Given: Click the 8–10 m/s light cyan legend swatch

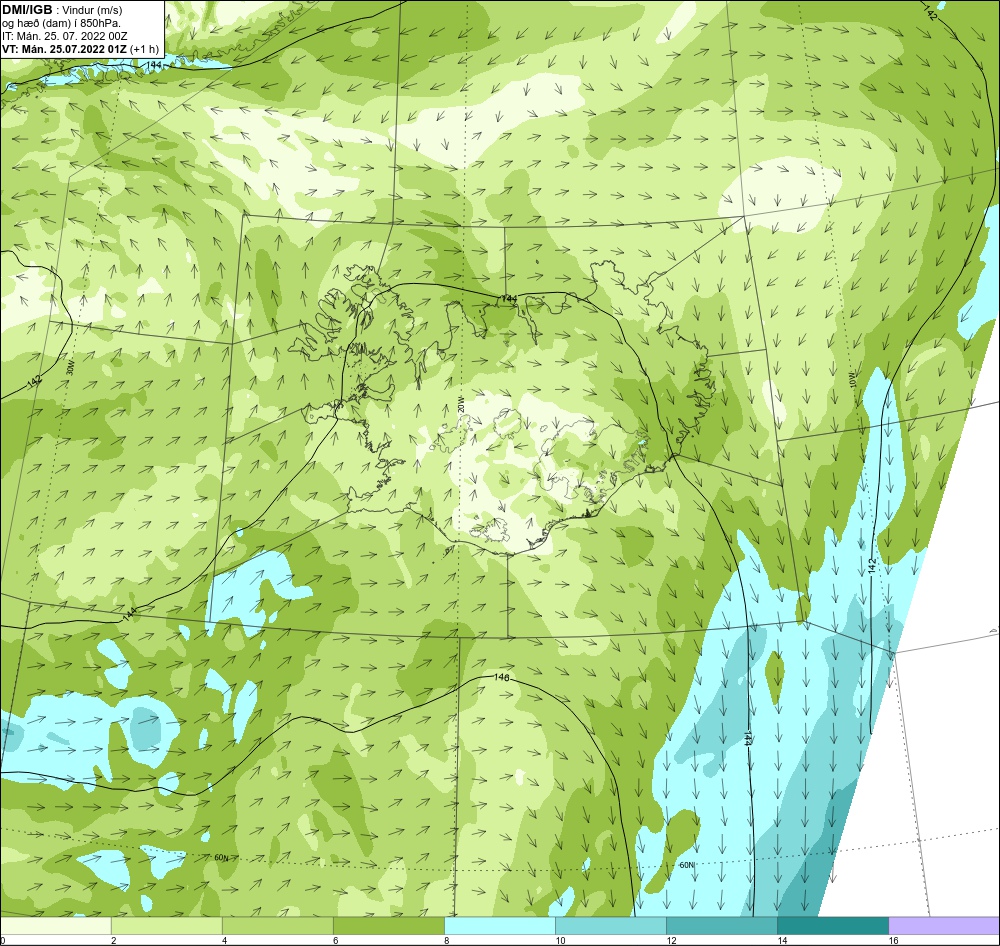Looking at the screenshot, I should pos(499,926).
